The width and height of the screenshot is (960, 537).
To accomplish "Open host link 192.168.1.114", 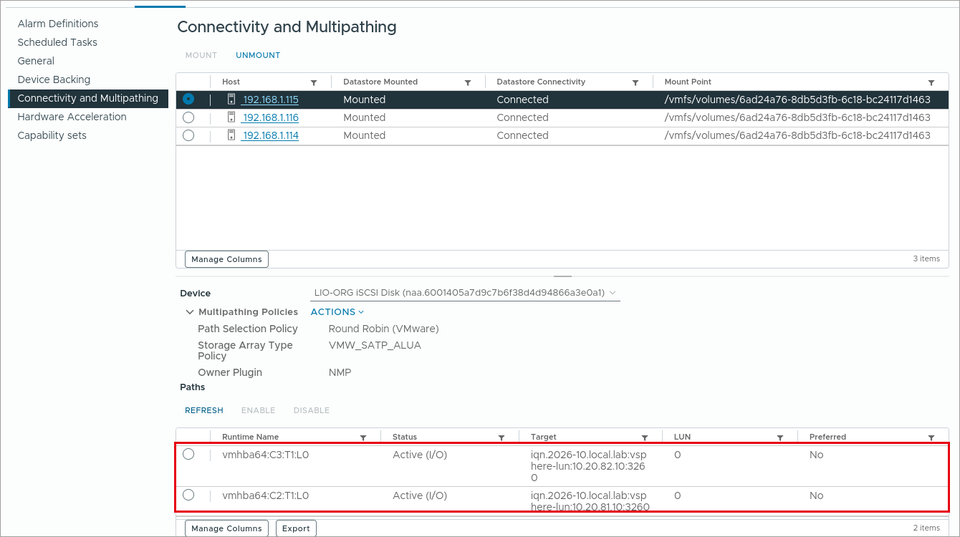I will (270, 135).
